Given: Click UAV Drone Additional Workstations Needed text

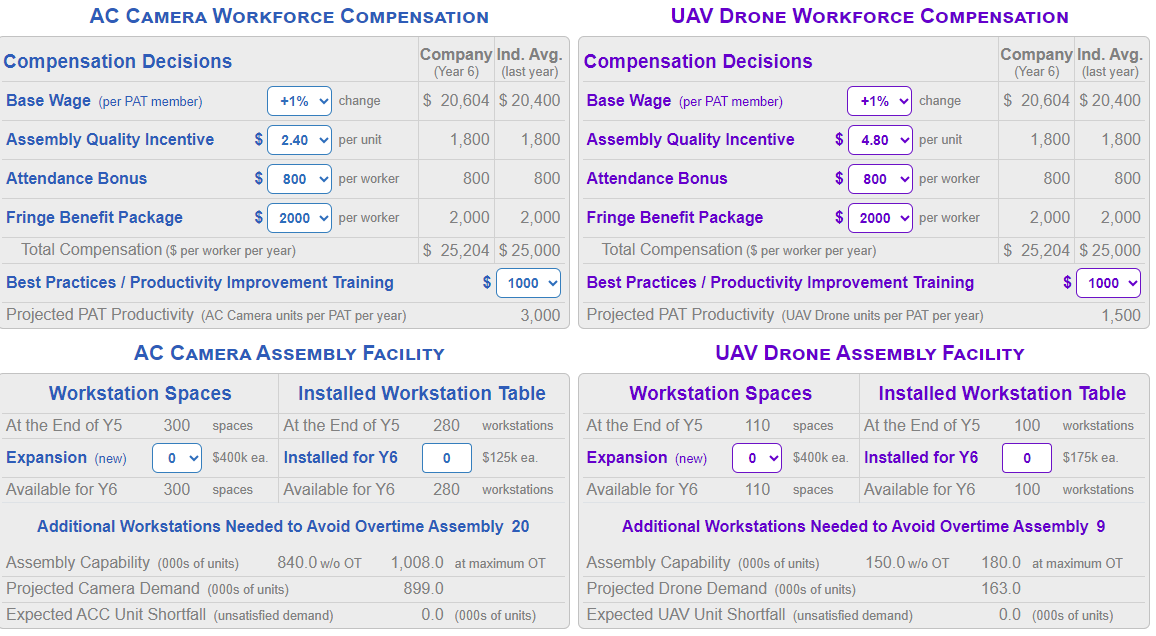Looking at the screenshot, I should [863, 526].
